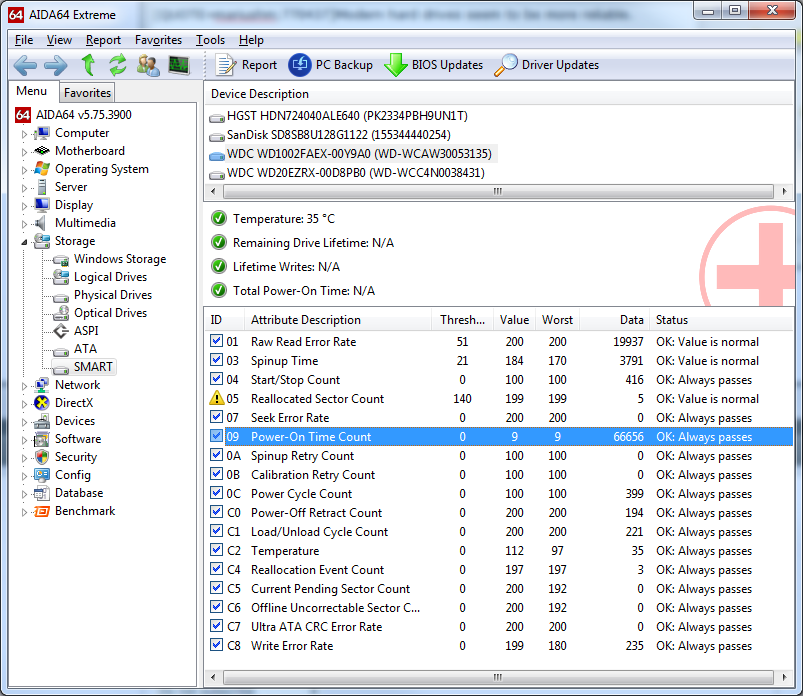This screenshot has height=696, width=803.
Task: Click the device list horizontal scrollbar thumb
Action: tap(498, 192)
